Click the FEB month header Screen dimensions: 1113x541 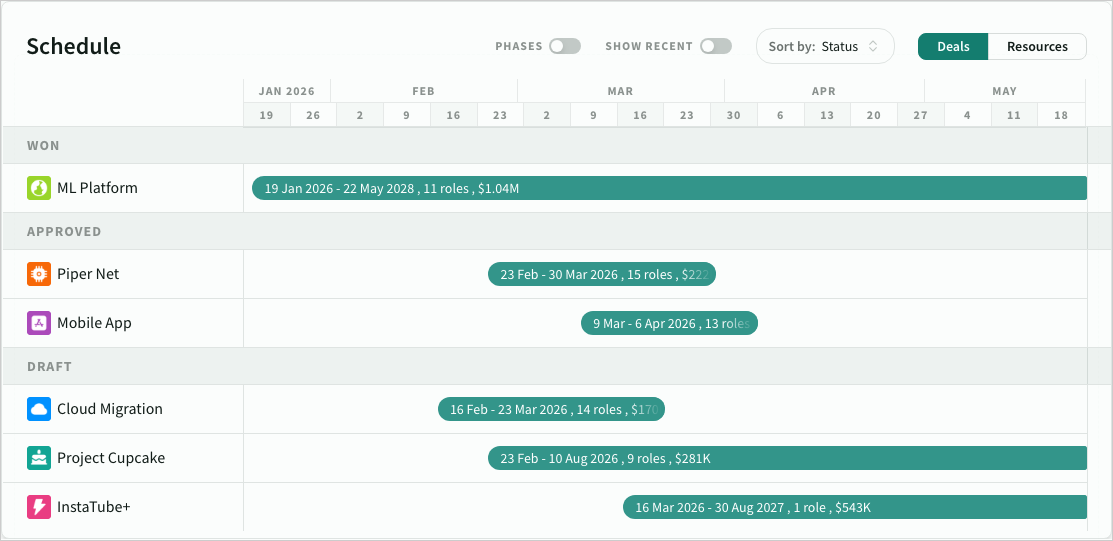pos(424,91)
